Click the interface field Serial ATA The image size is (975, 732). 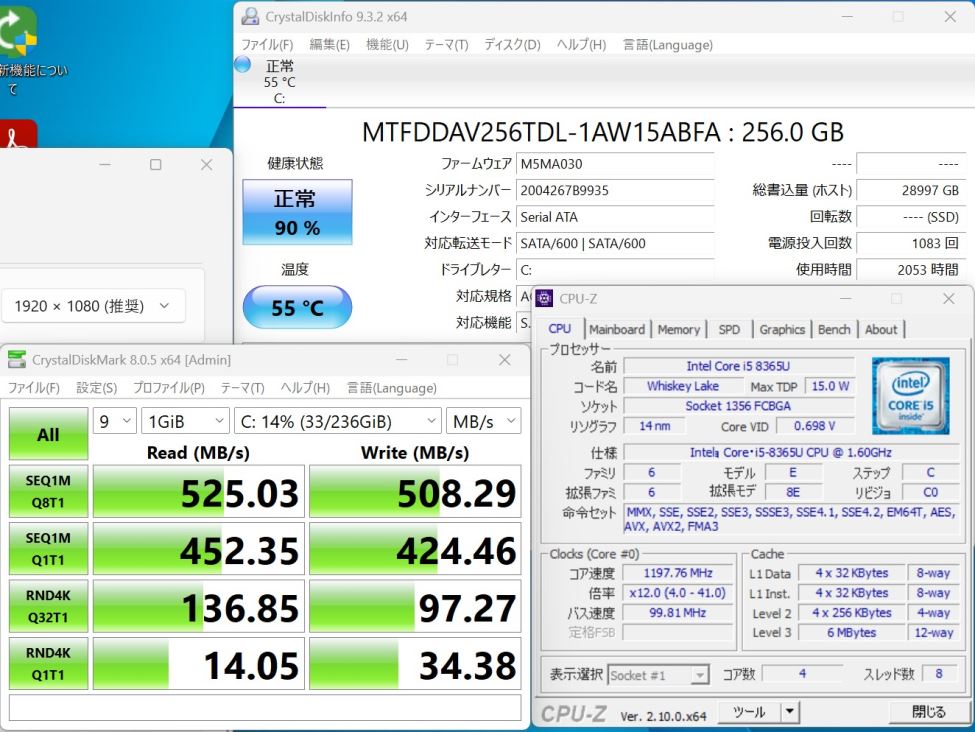[x=614, y=217]
